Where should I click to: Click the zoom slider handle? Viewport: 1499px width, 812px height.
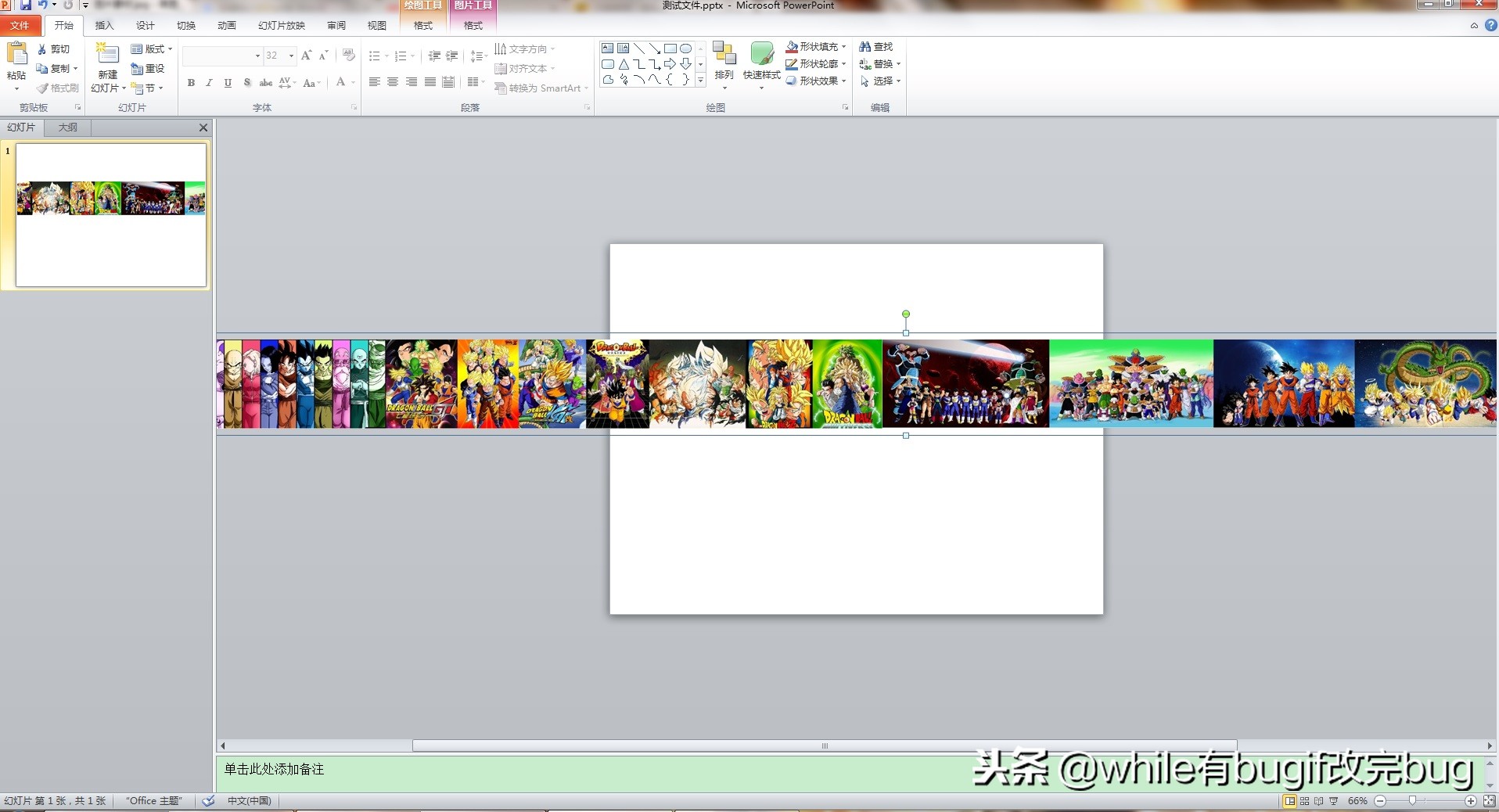point(1412,801)
